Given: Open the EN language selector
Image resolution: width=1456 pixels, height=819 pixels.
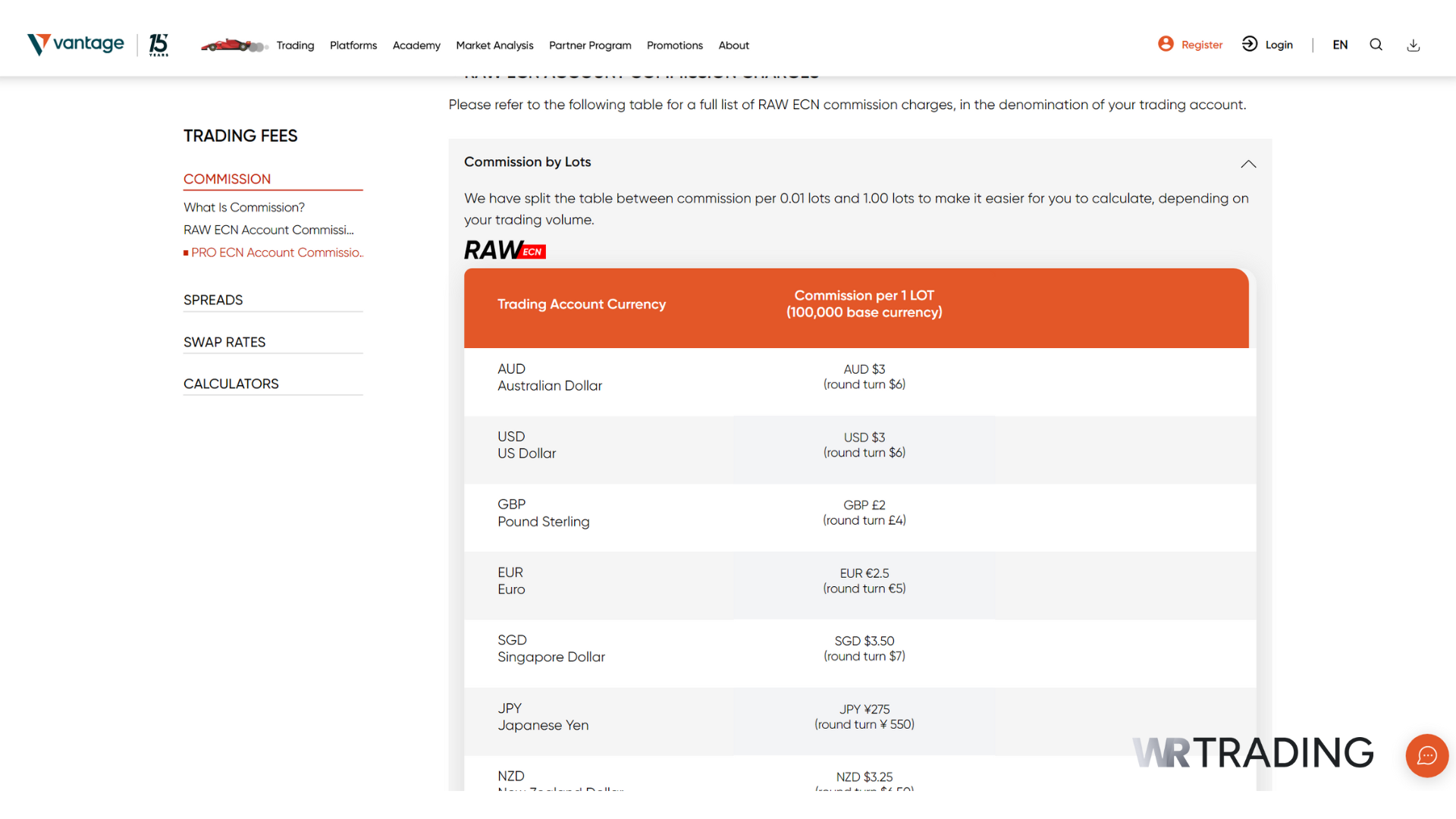Looking at the screenshot, I should 1340,45.
